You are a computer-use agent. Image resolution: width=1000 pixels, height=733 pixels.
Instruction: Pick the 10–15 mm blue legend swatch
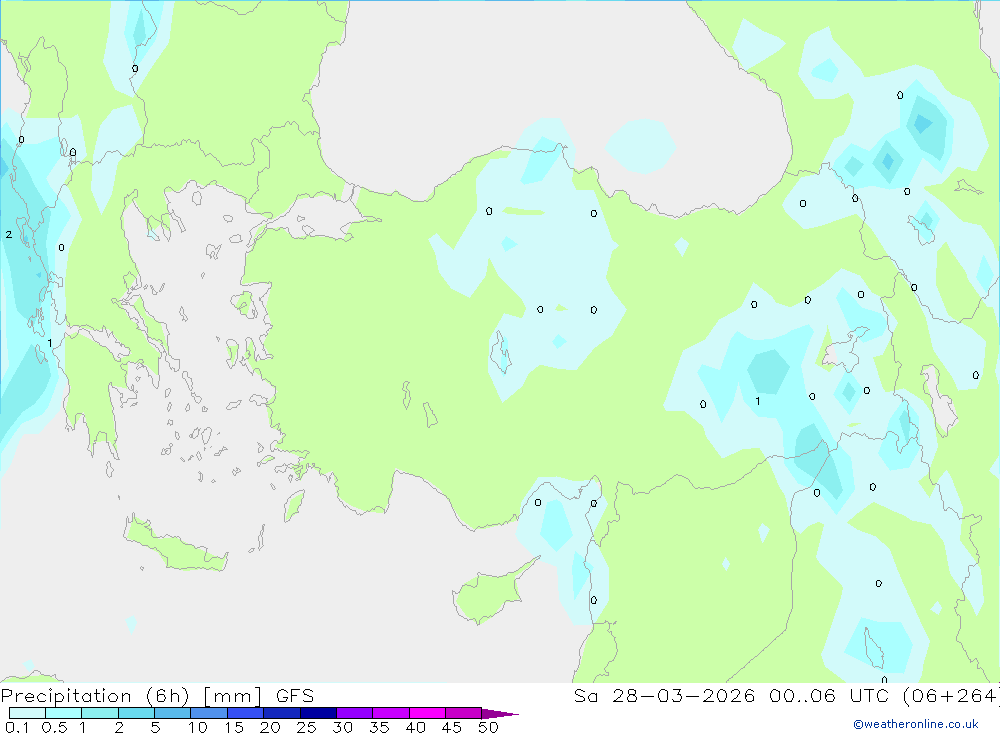click(209, 713)
